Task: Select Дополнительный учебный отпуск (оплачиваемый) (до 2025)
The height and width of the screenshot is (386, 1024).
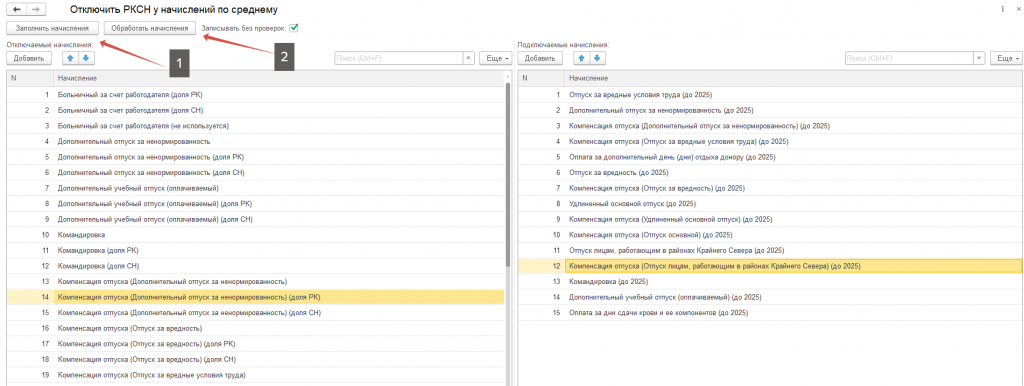Action: coord(770,297)
